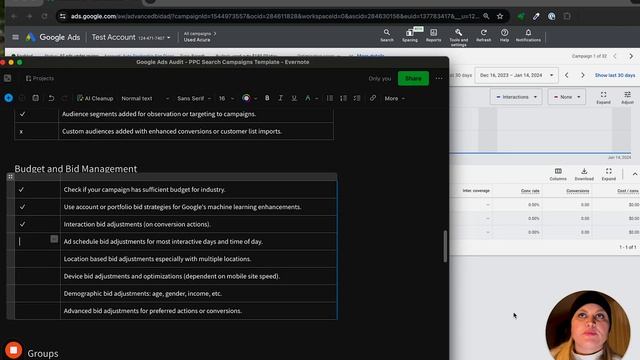Image resolution: width=640 pixels, height=360 pixels.
Task: Open Notifications bell in Google Ads
Action: (528, 36)
